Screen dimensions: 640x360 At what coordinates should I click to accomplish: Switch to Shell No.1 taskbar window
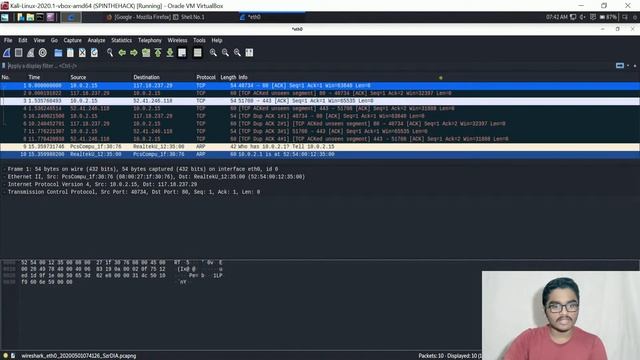pos(189,17)
